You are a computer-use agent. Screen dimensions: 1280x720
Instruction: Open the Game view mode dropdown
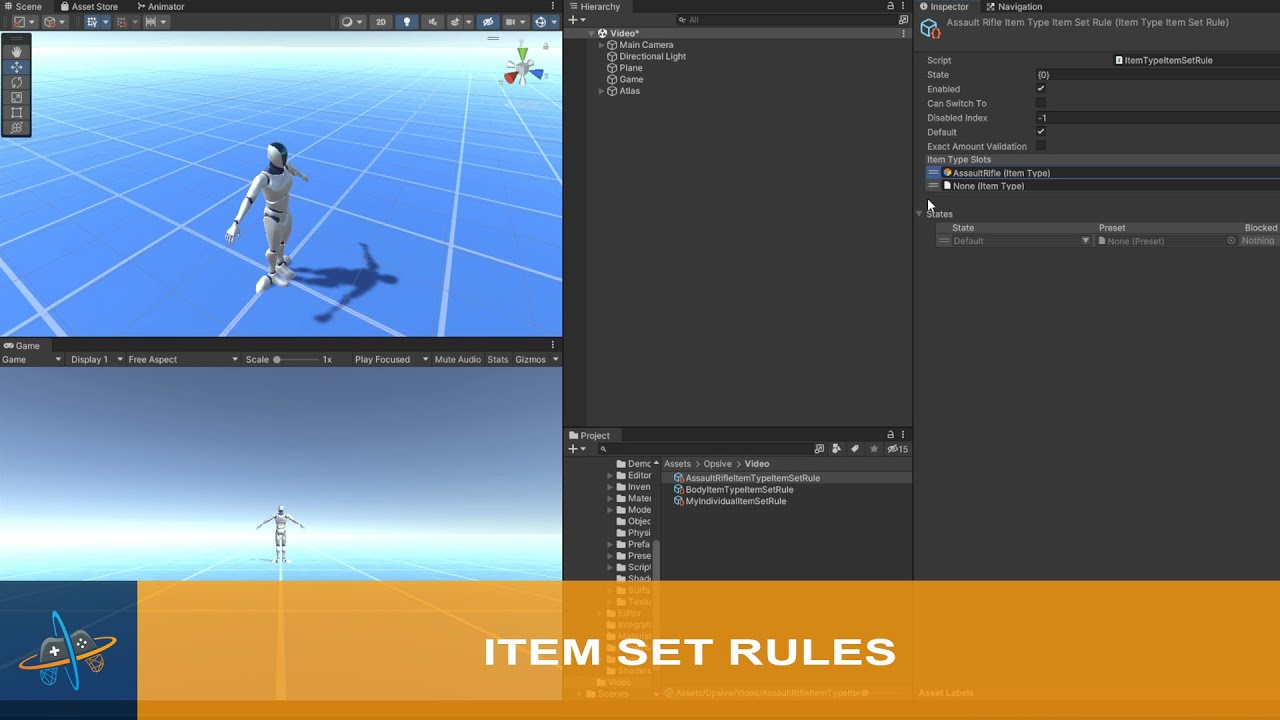[32, 359]
